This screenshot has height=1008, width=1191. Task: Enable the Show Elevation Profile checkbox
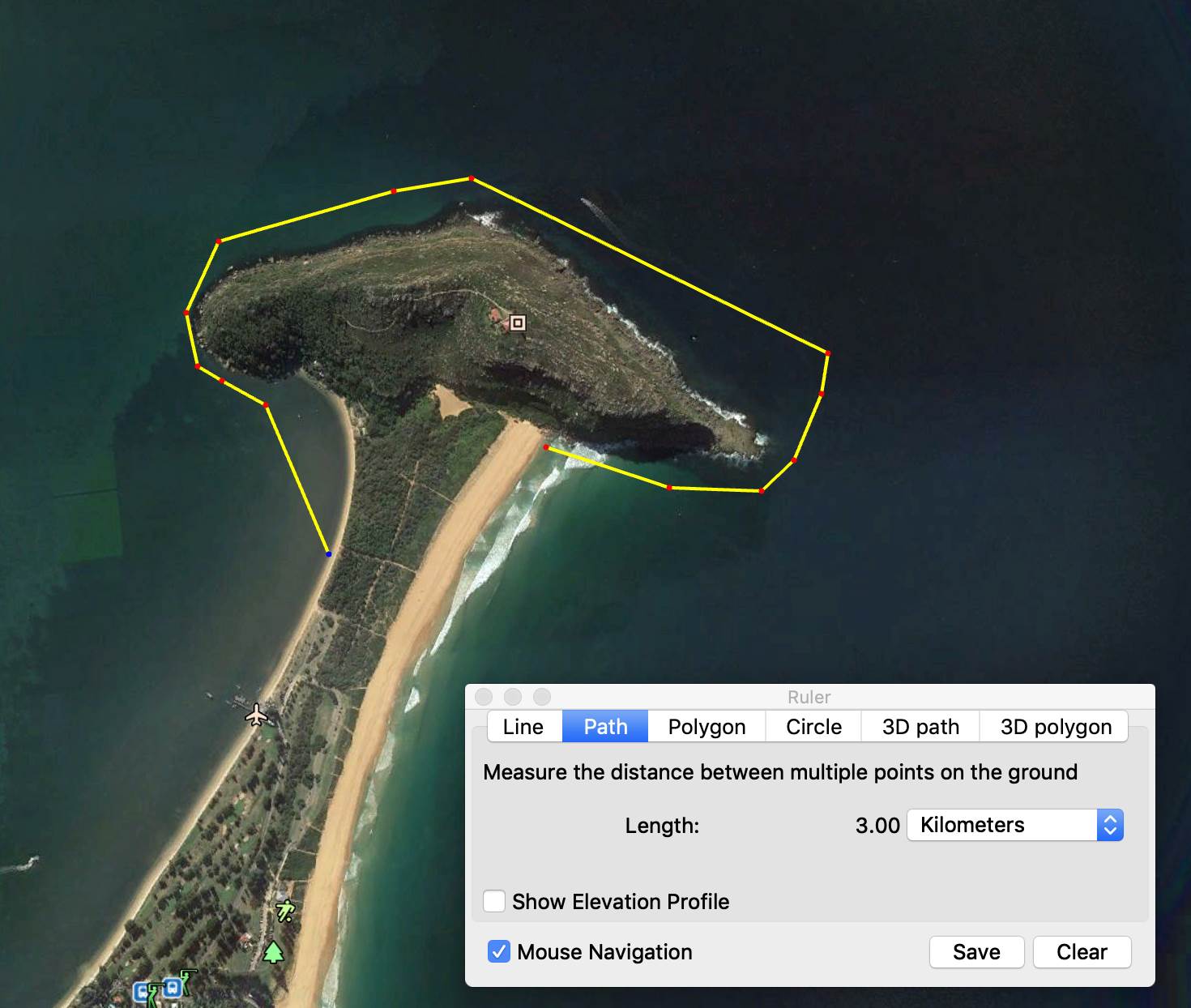[494, 901]
